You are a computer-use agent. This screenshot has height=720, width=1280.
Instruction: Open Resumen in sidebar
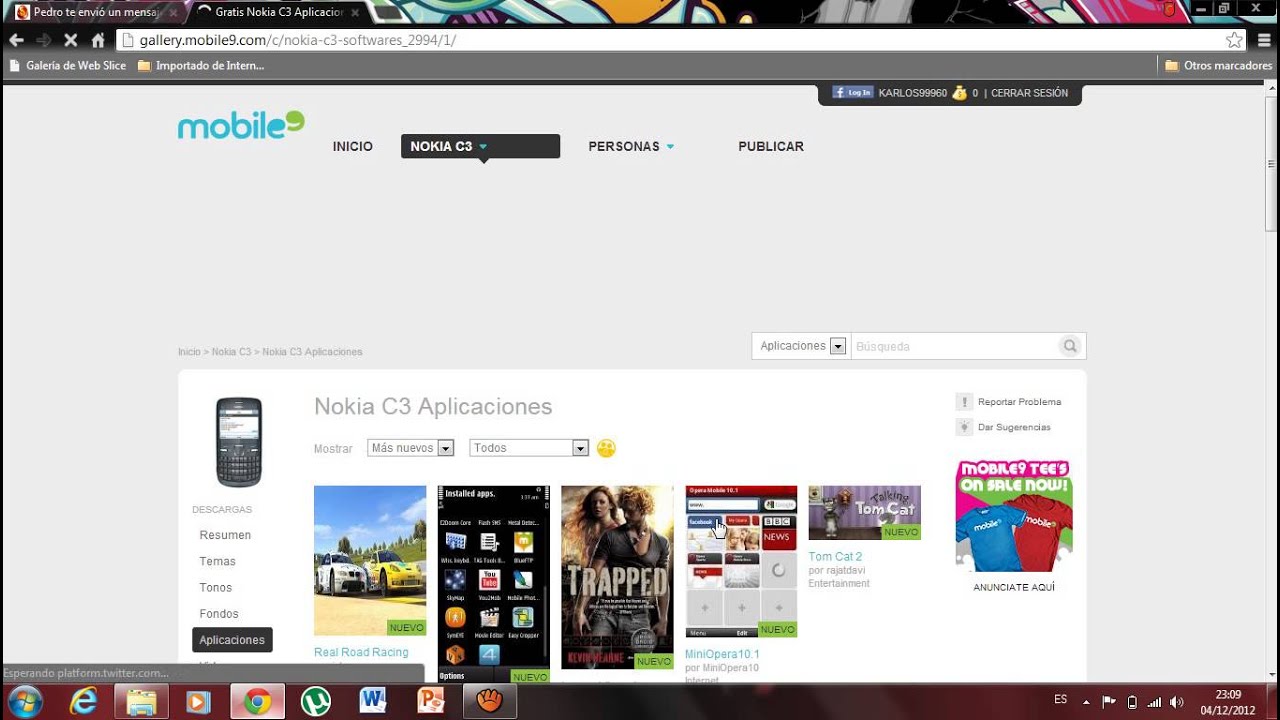(225, 535)
